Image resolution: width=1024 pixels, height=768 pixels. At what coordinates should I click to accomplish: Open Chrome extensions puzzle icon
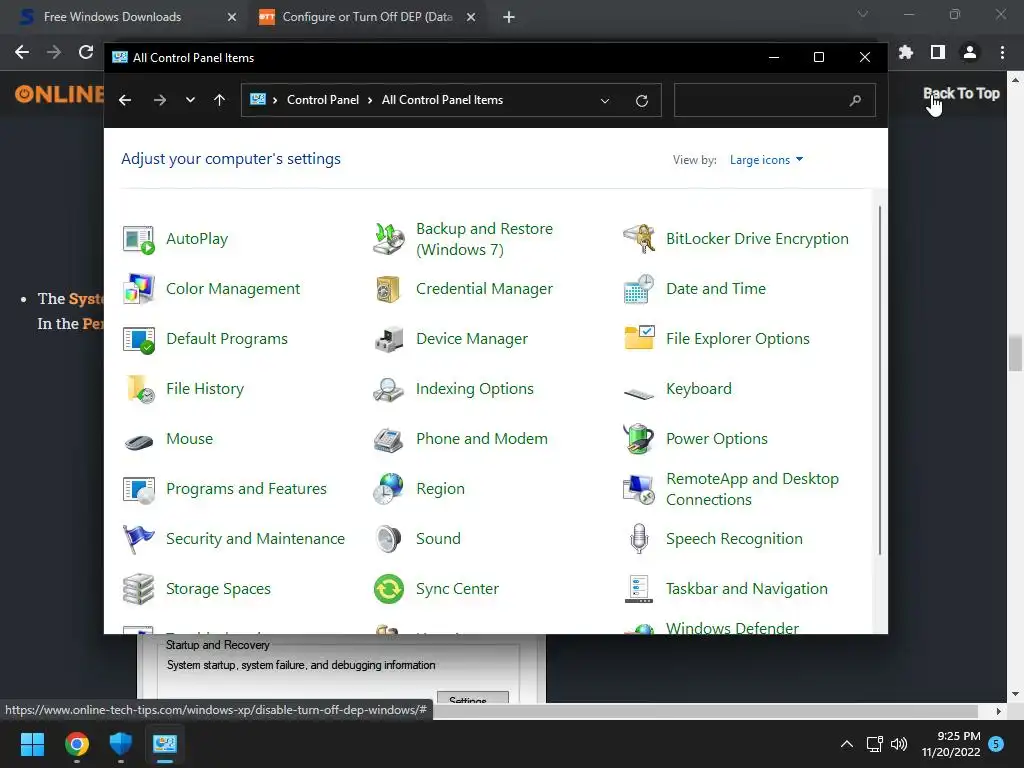pos(906,52)
